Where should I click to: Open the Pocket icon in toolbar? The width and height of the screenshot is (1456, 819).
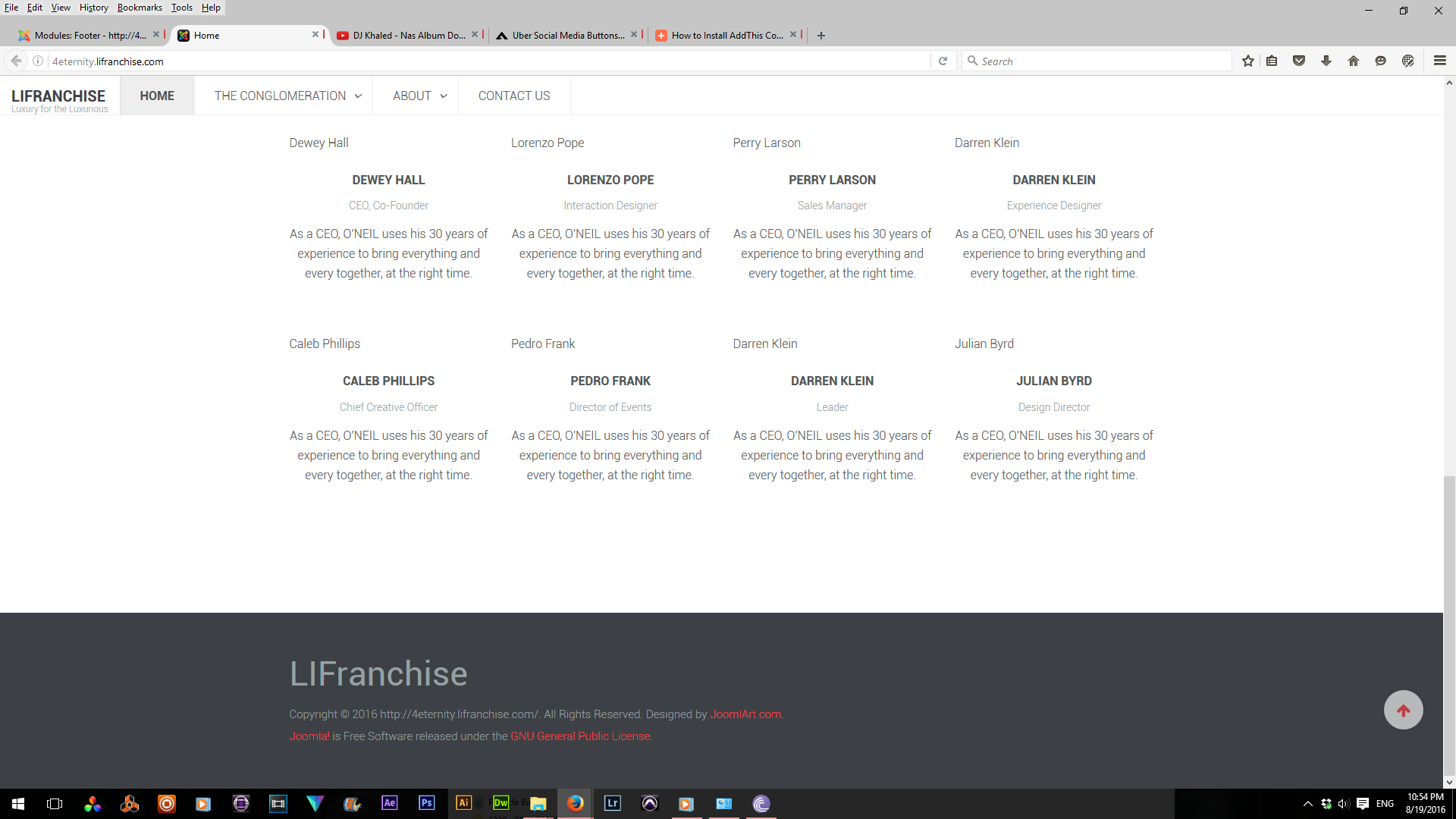click(x=1299, y=61)
